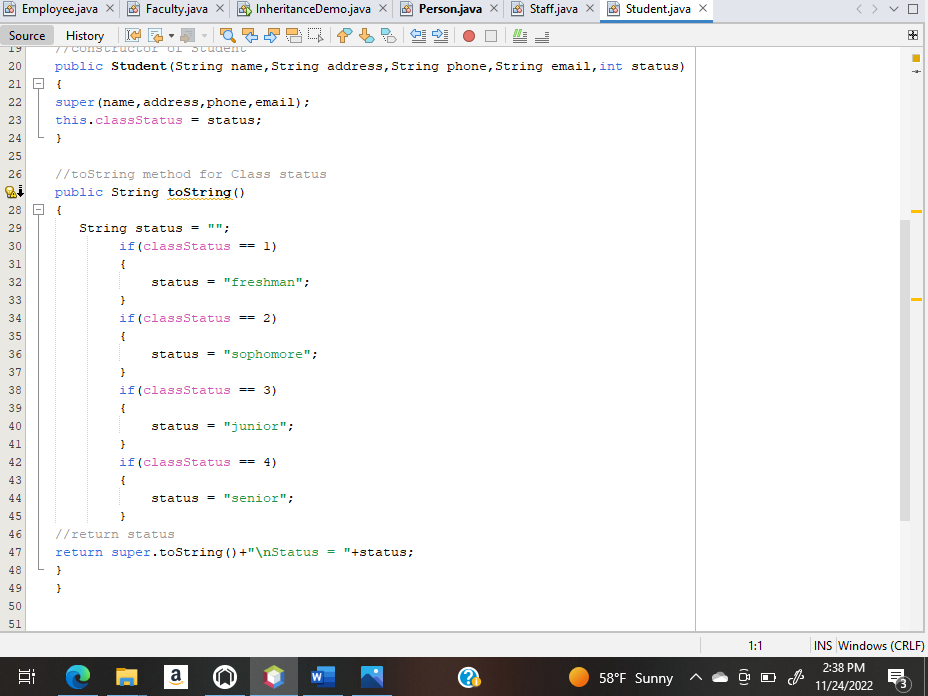Collapse the Student constructor fold at line 21
Image resolution: width=928 pixels, height=696 pixels.
click(x=38, y=83)
